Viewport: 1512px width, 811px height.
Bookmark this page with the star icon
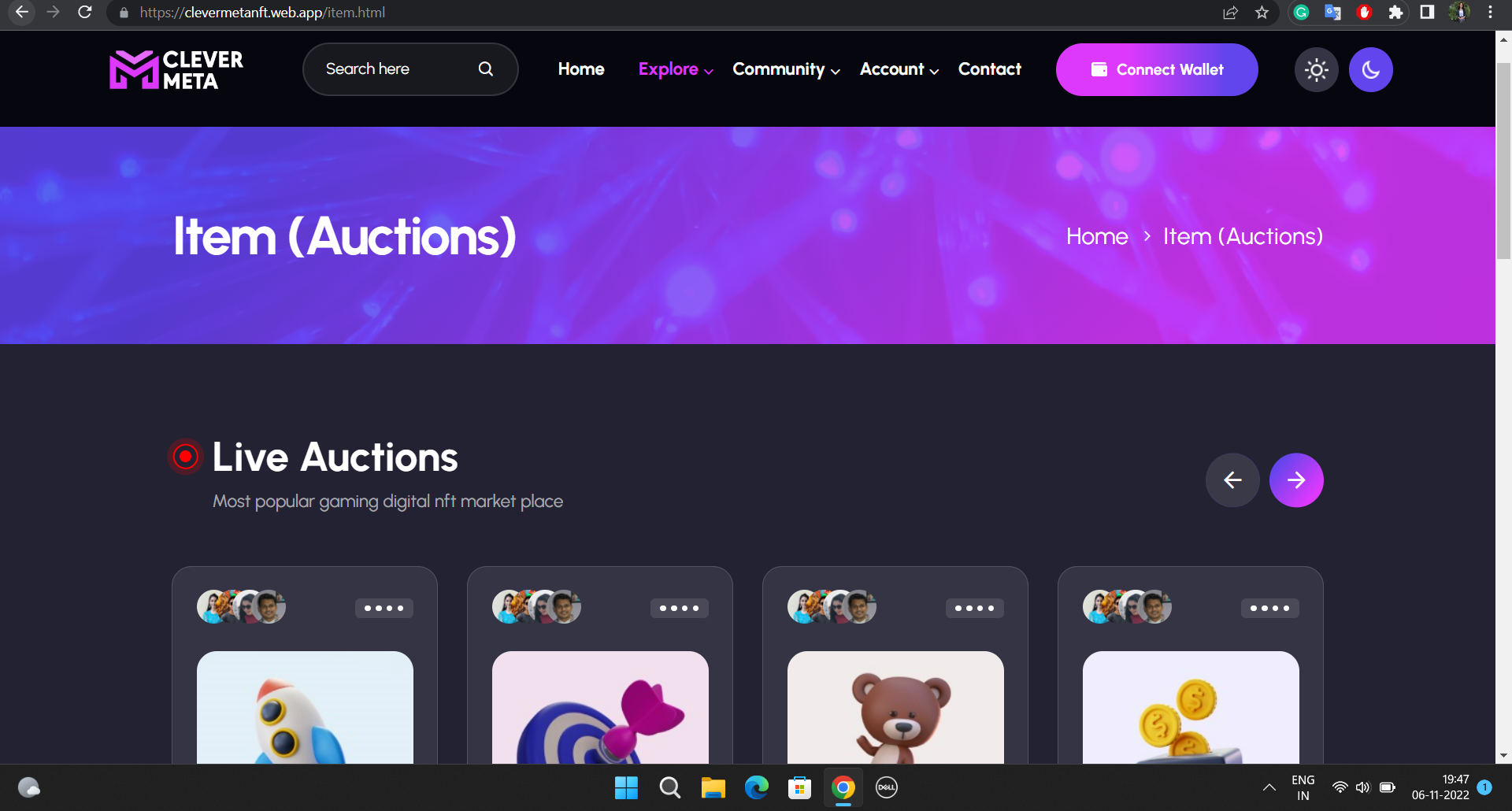coord(1262,13)
